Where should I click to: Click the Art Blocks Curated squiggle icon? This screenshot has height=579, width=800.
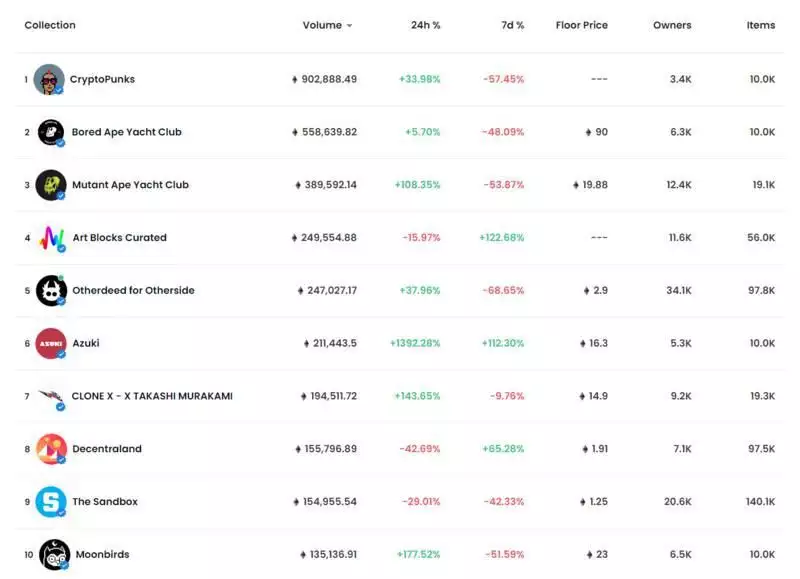coord(52,238)
